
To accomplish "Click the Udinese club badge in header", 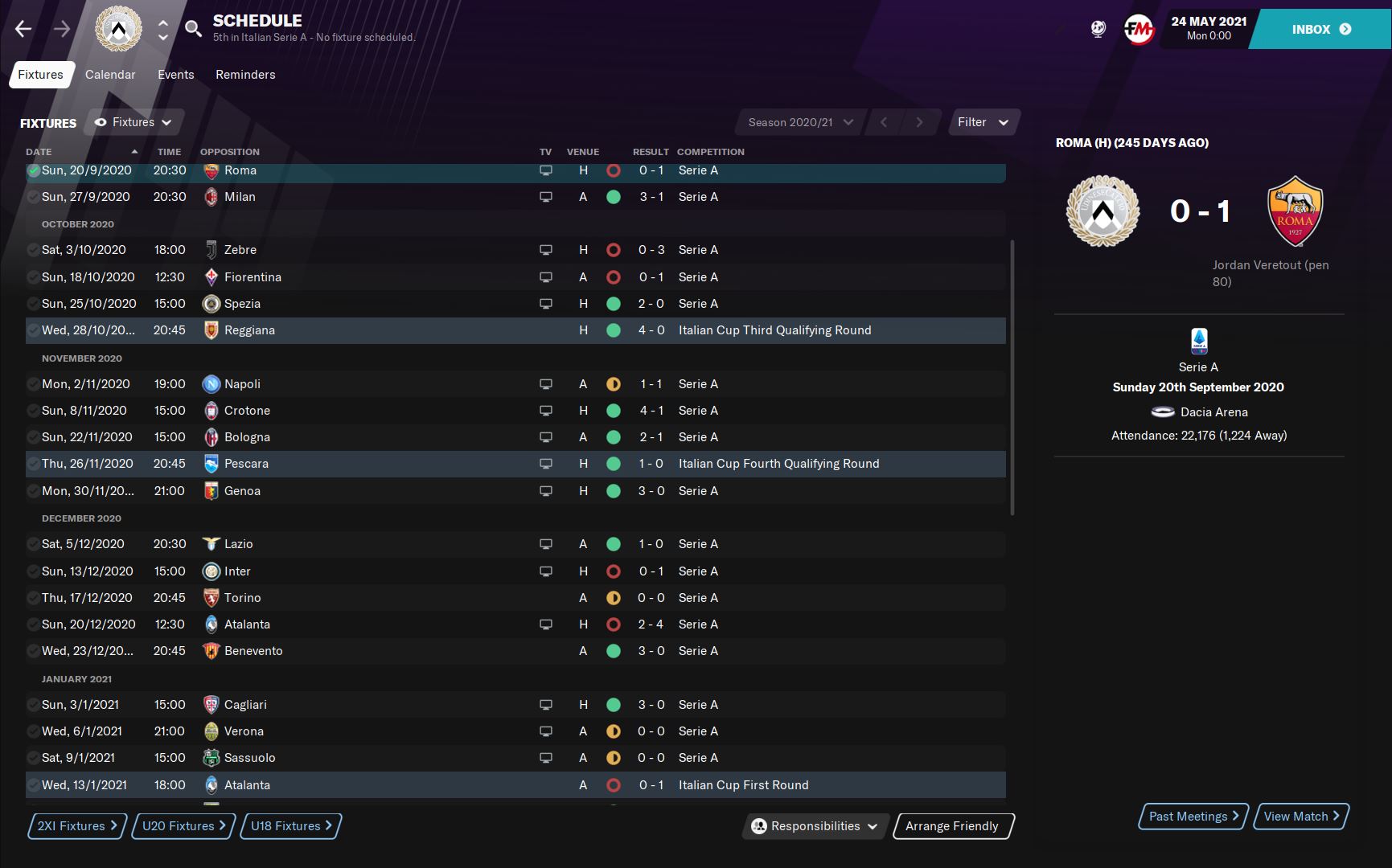I will (x=118, y=30).
